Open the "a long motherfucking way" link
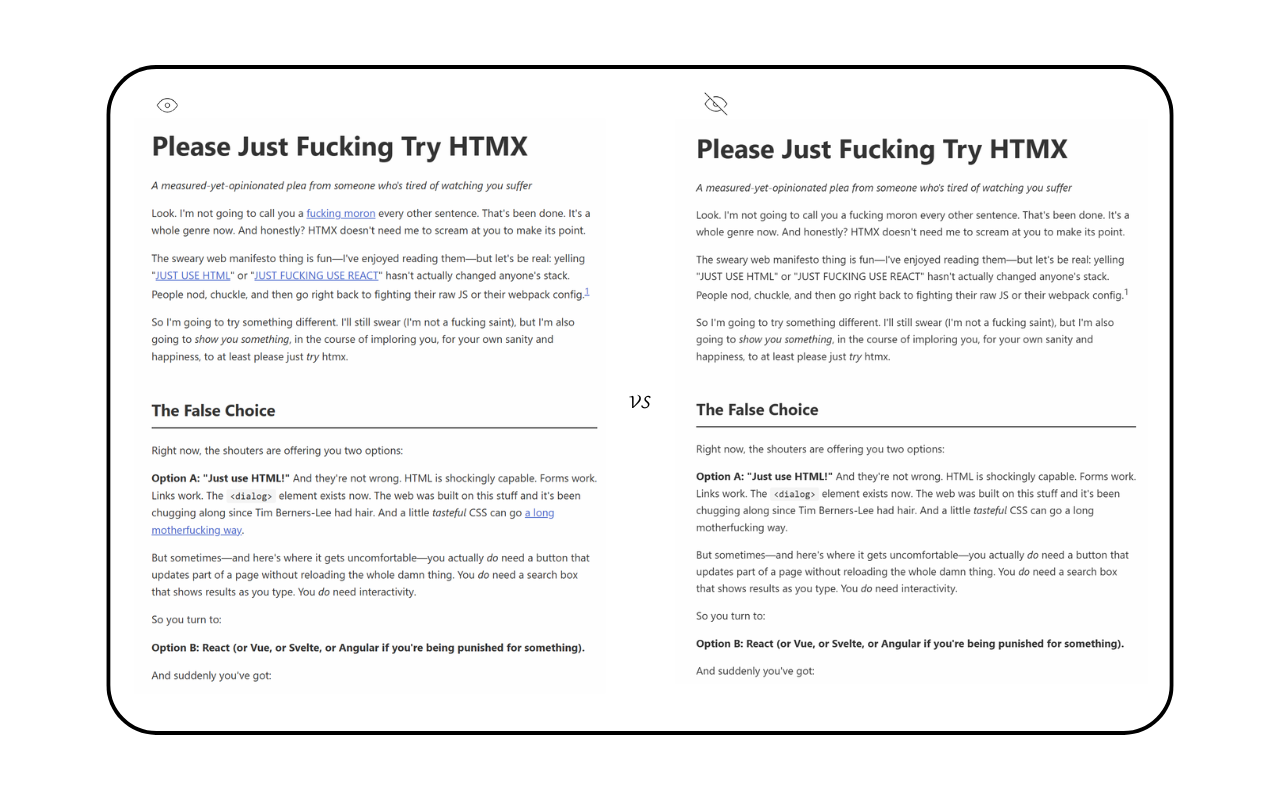 click(x=539, y=513)
